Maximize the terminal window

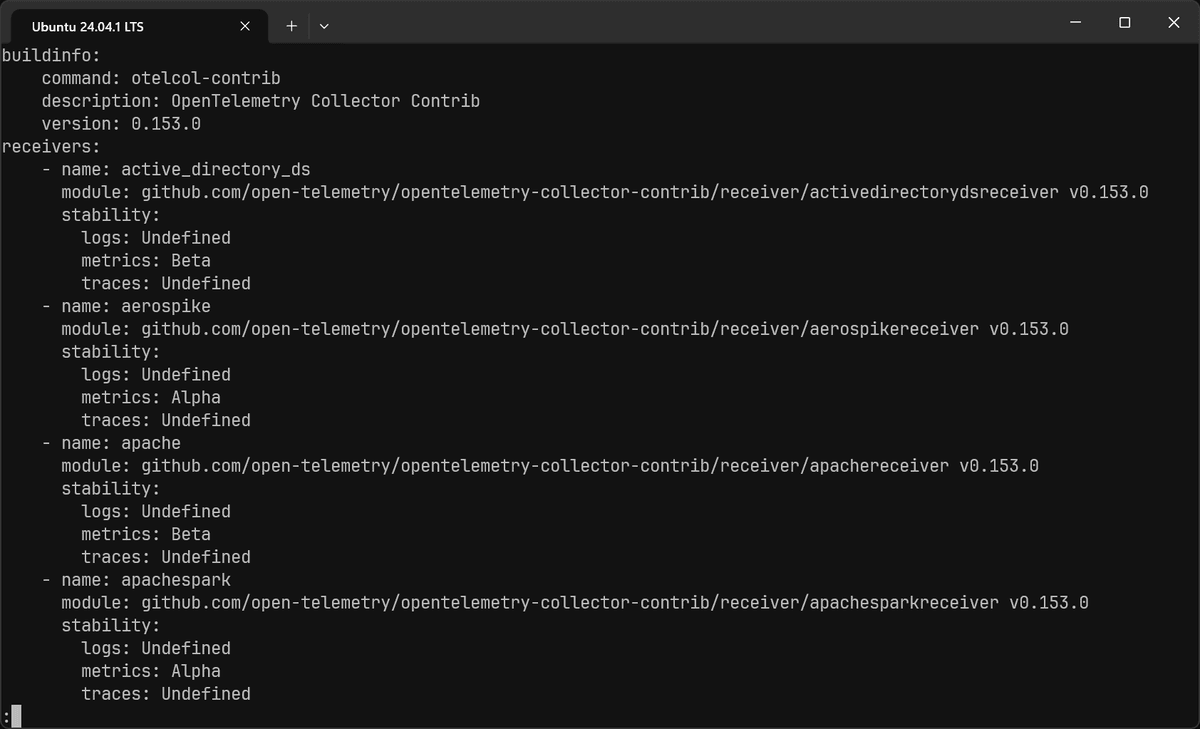(x=1124, y=22)
